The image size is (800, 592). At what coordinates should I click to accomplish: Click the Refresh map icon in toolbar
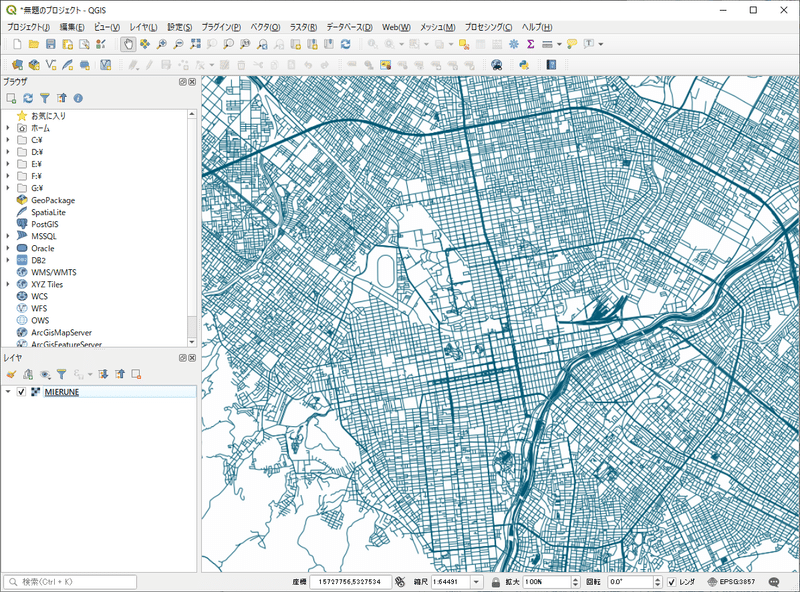pyautogui.click(x=345, y=44)
